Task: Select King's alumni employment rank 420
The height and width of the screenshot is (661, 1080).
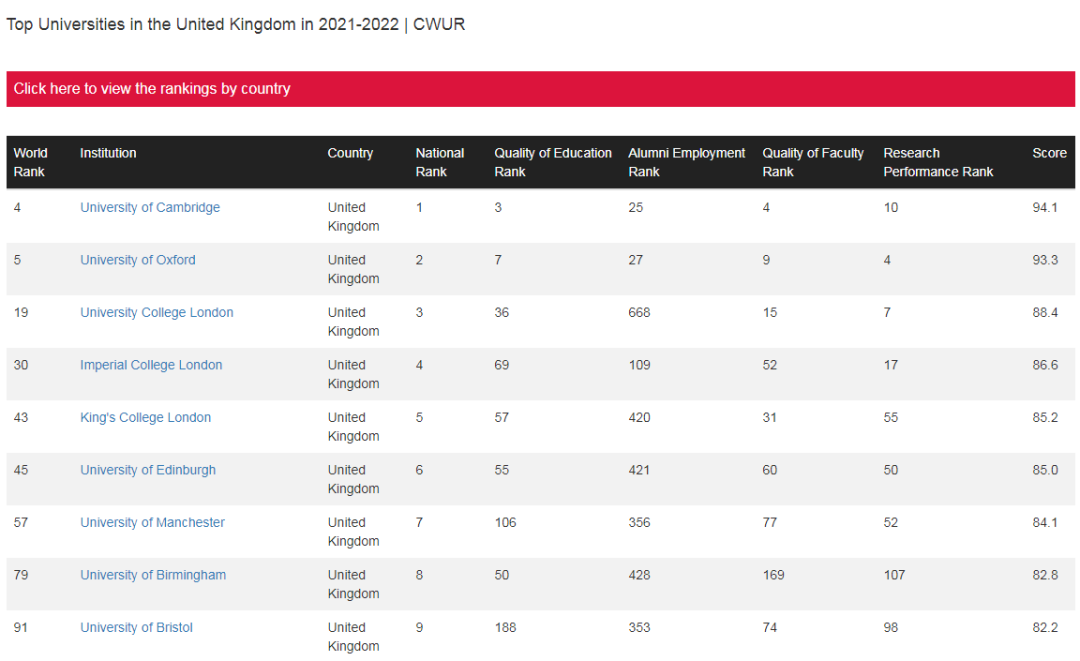Action: pyautogui.click(x=639, y=417)
